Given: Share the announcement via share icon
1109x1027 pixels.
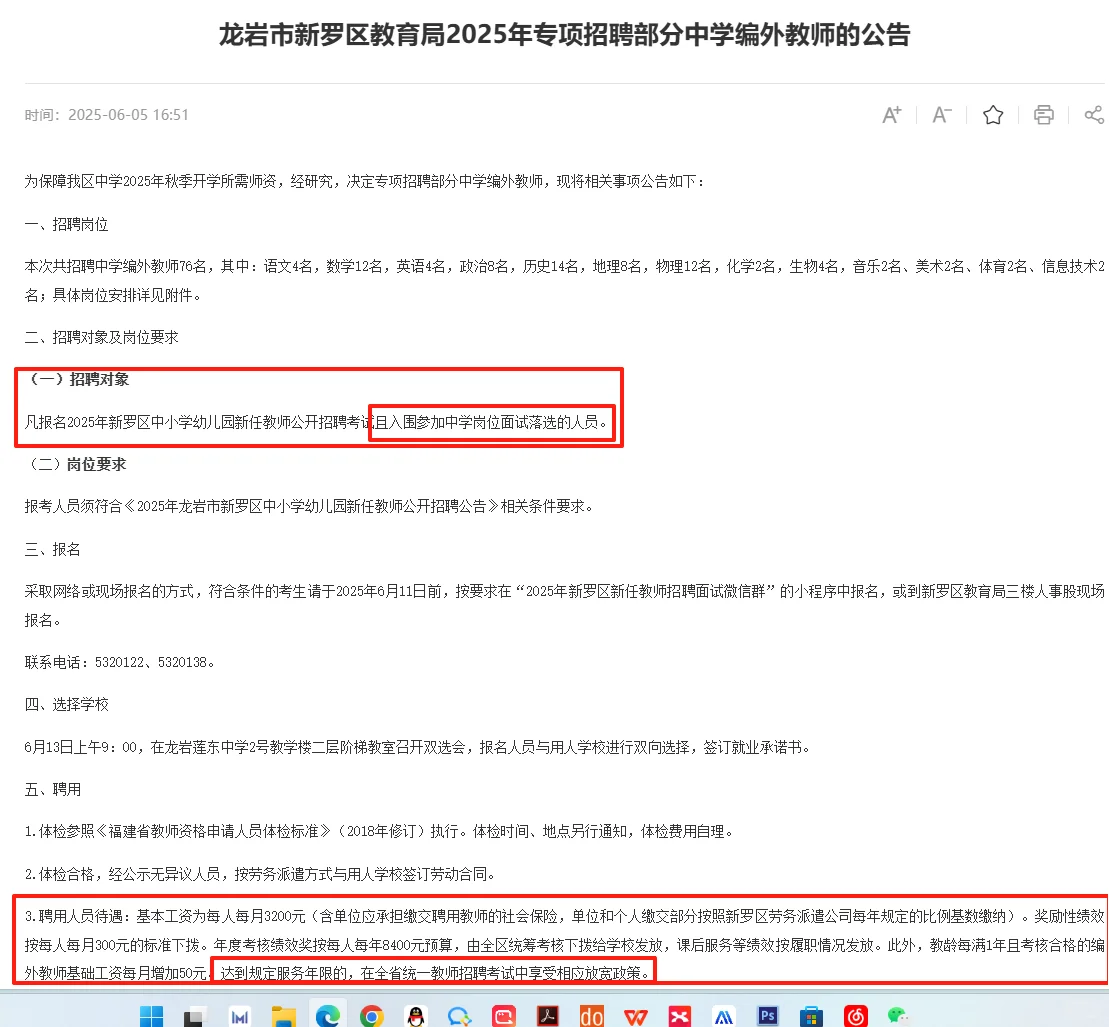Looking at the screenshot, I should click(1094, 114).
